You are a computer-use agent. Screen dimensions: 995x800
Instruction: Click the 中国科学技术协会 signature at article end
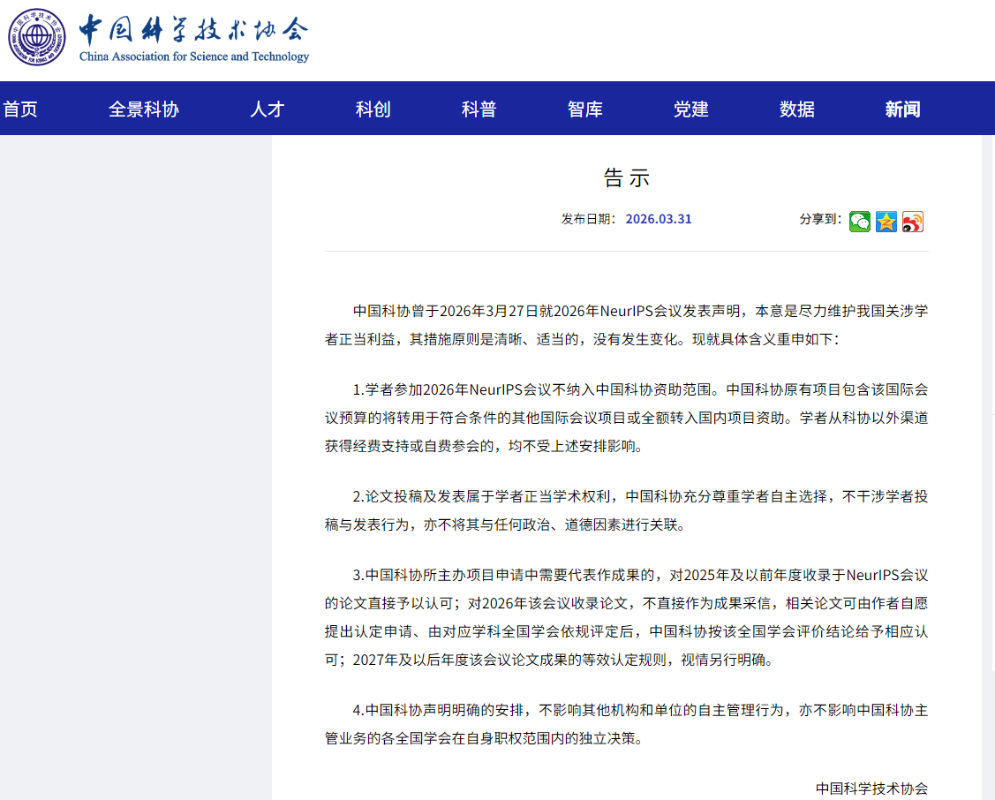[871, 787]
